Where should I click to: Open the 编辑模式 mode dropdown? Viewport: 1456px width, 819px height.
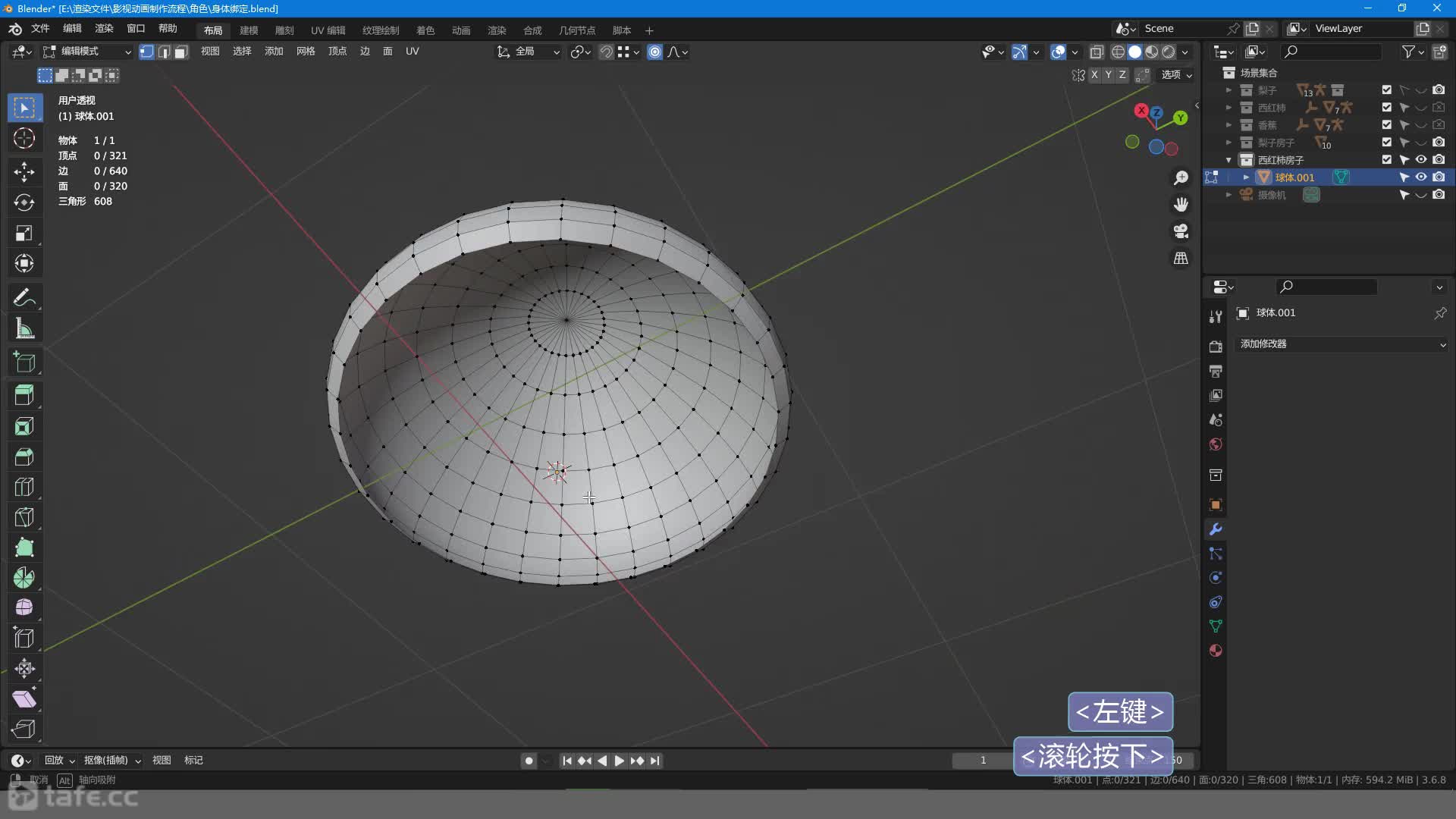click(87, 52)
